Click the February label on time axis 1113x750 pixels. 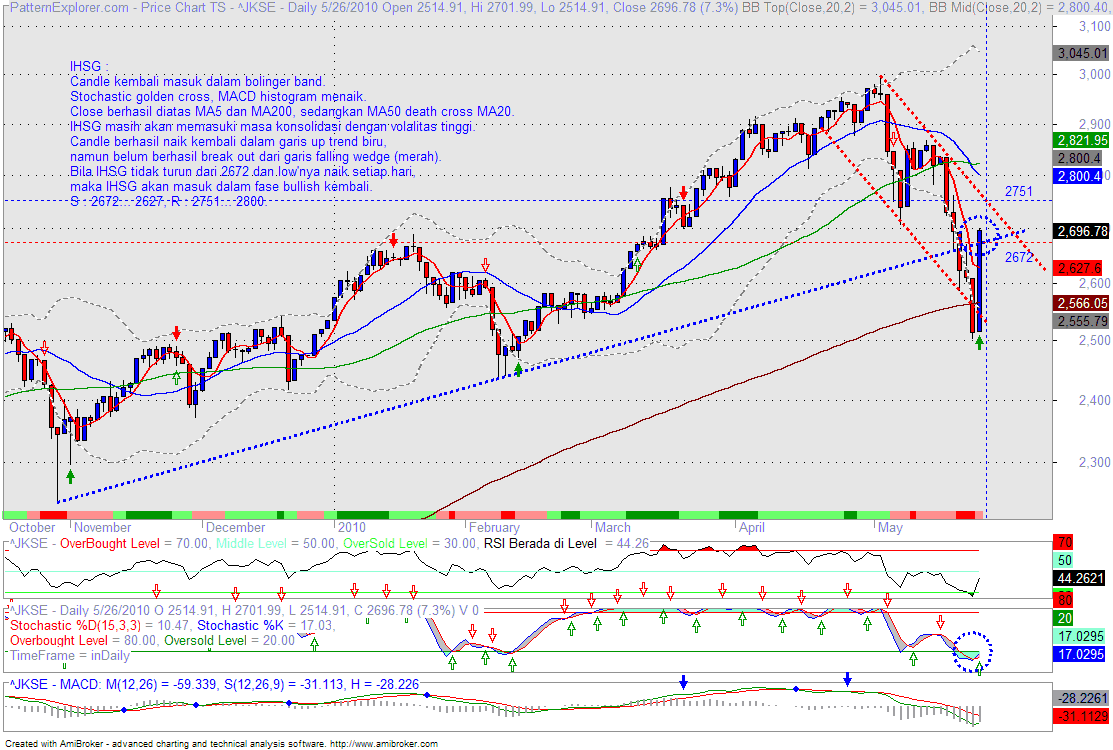(x=494, y=527)
